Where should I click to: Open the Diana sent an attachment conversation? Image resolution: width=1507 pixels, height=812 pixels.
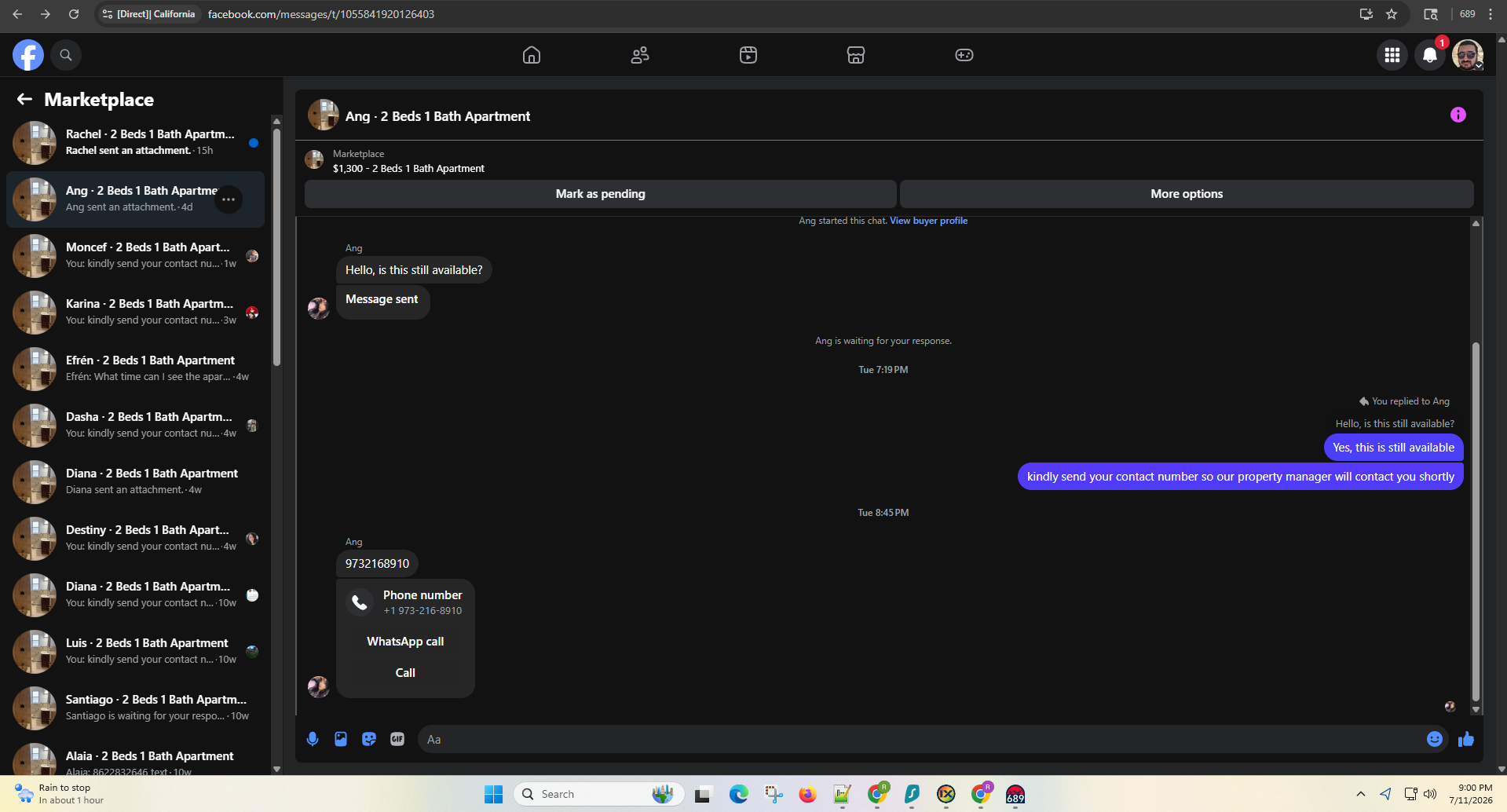[x=135, y=482]
